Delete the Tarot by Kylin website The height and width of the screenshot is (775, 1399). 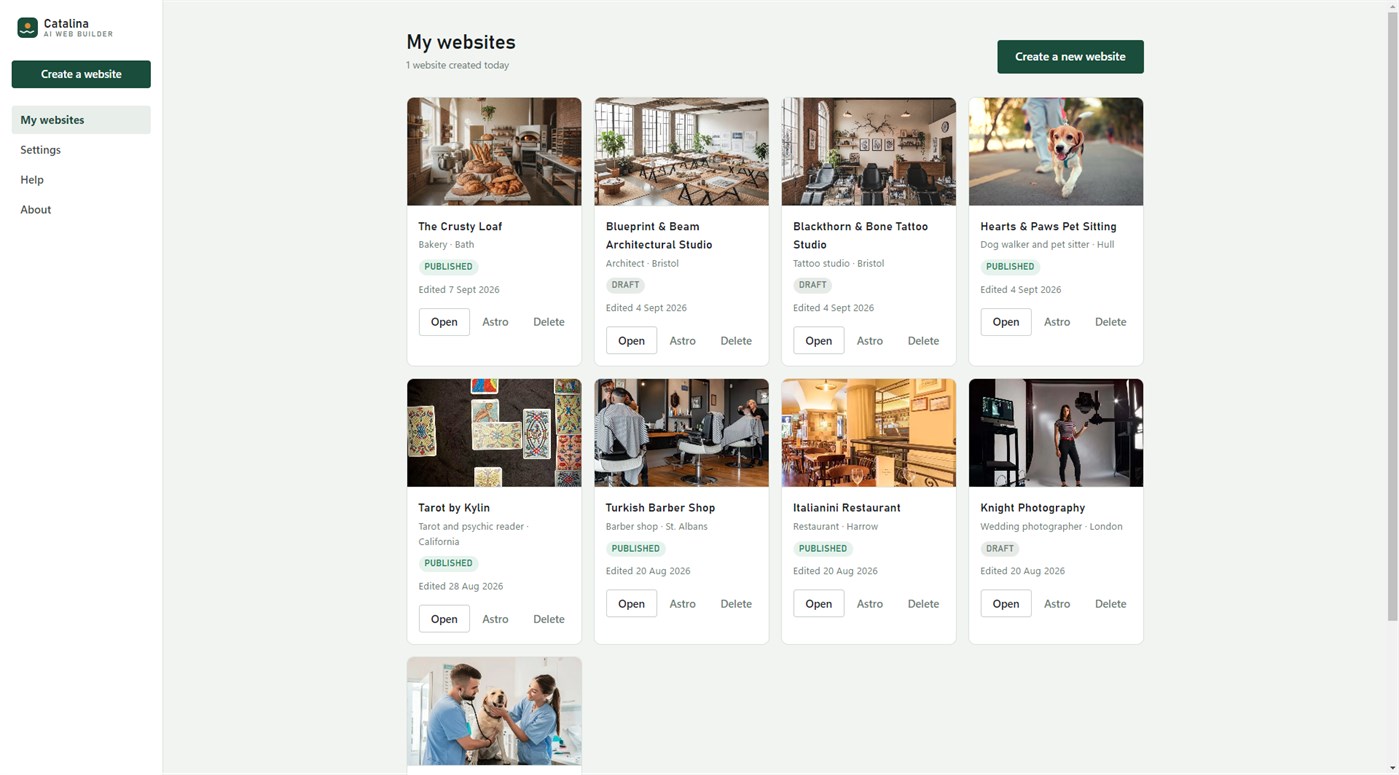(x=549, y=619)
